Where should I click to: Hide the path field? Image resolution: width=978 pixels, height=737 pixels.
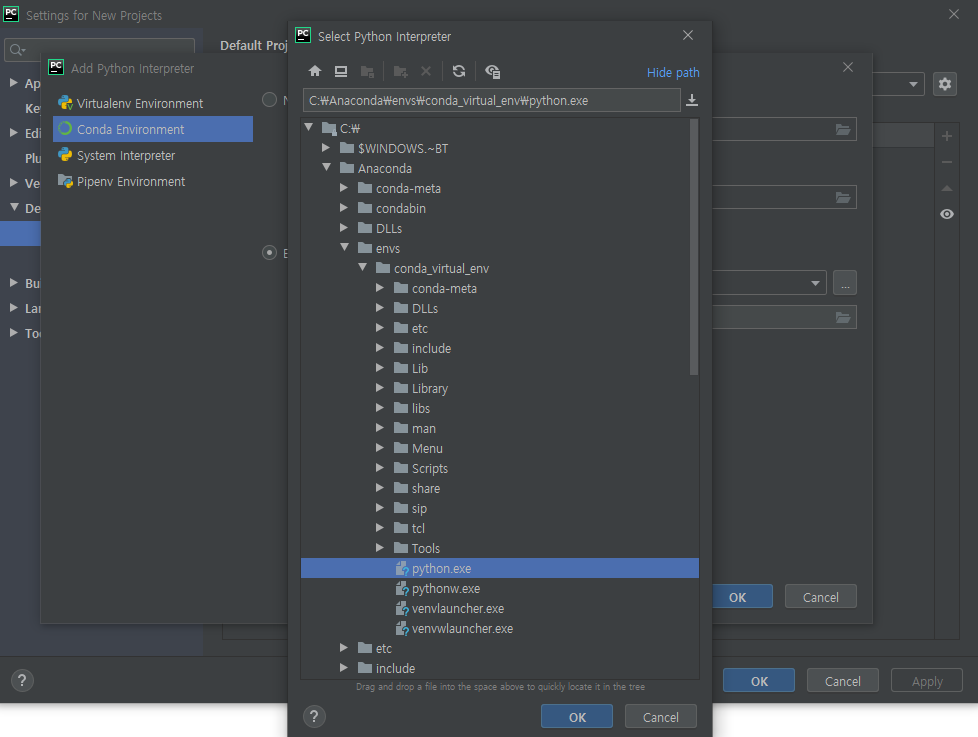click(673, 72)
